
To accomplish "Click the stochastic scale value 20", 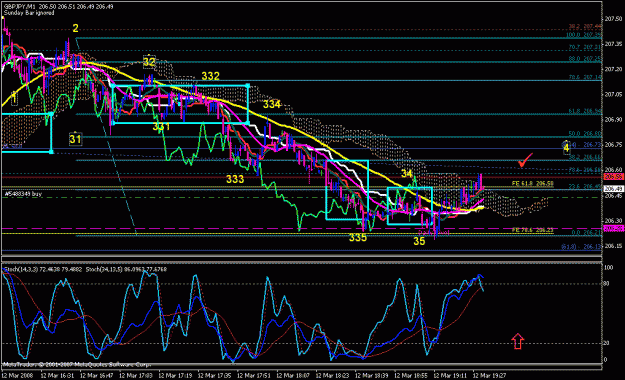I will pos(607,343).
